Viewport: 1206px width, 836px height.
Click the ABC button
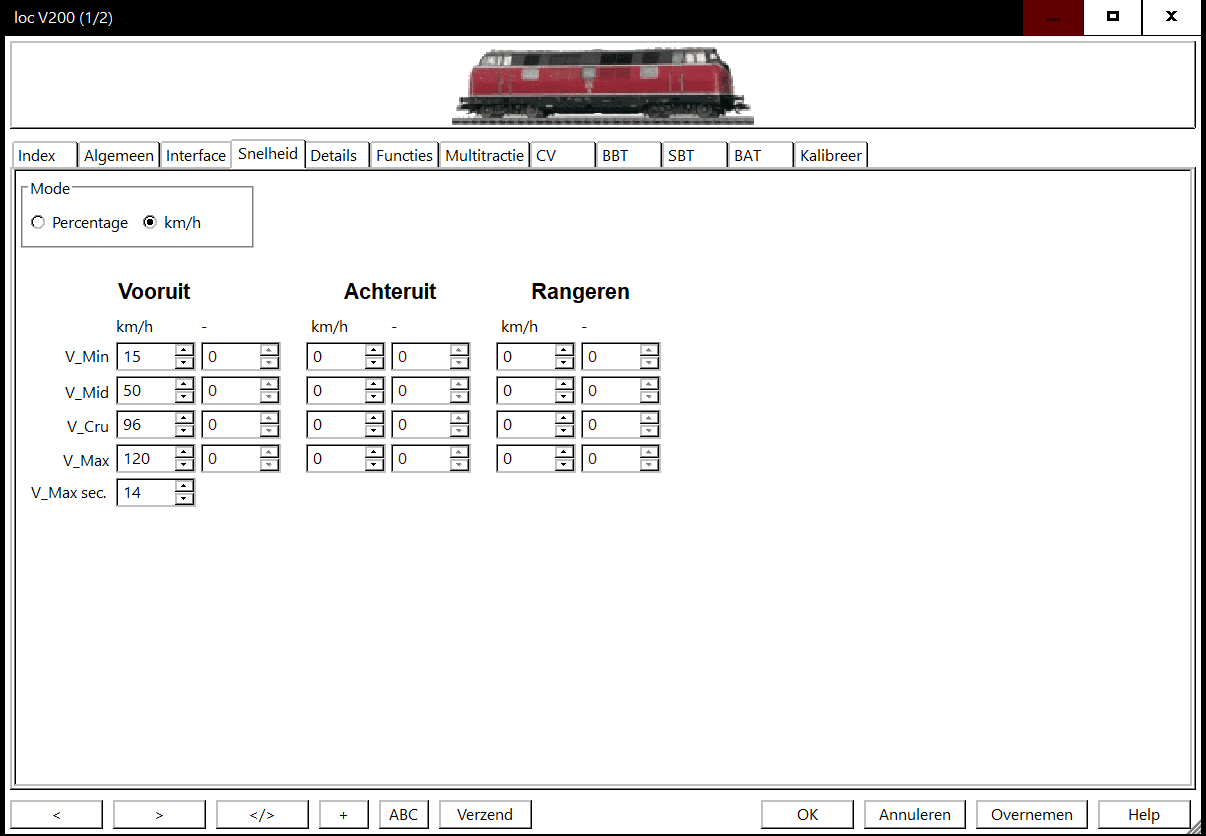[403, 814]
